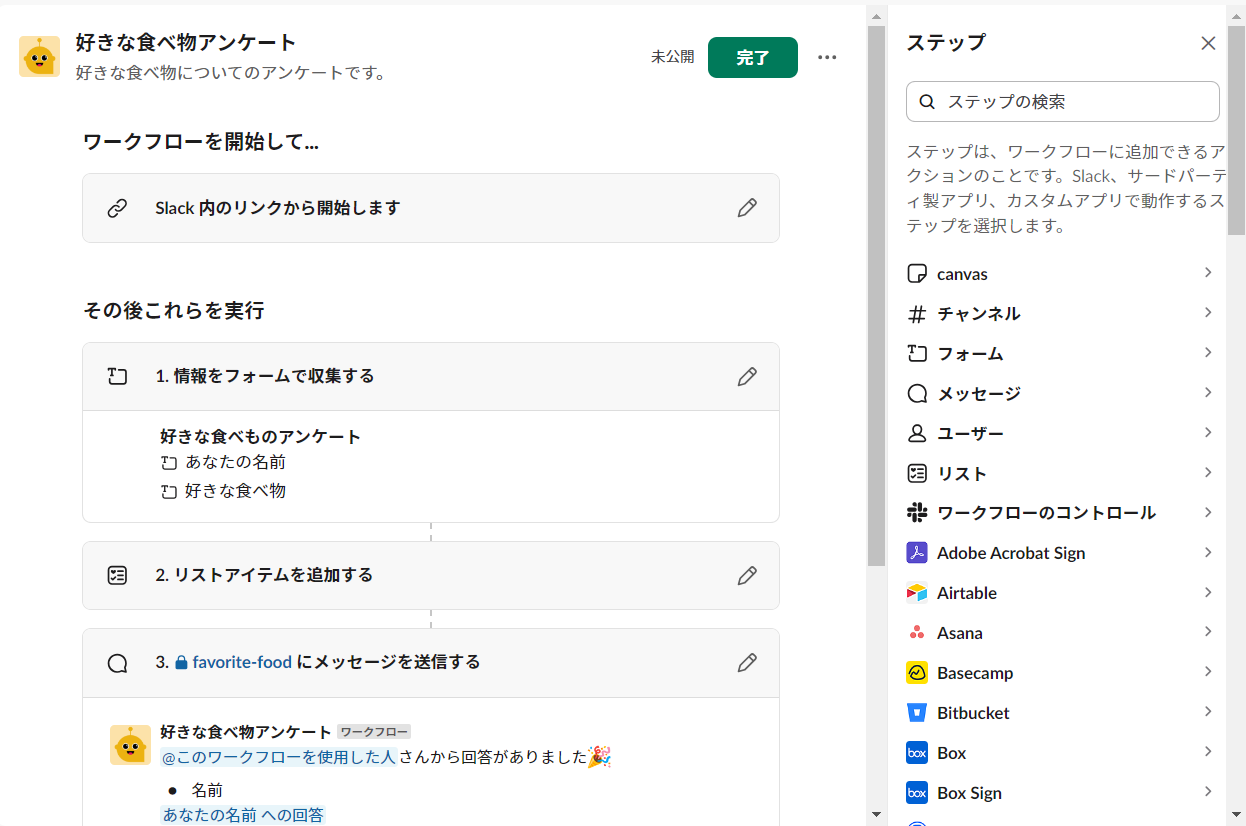Expand the フォーム steps chevron
The image size is (1246, 826).
click(1208, 353)
